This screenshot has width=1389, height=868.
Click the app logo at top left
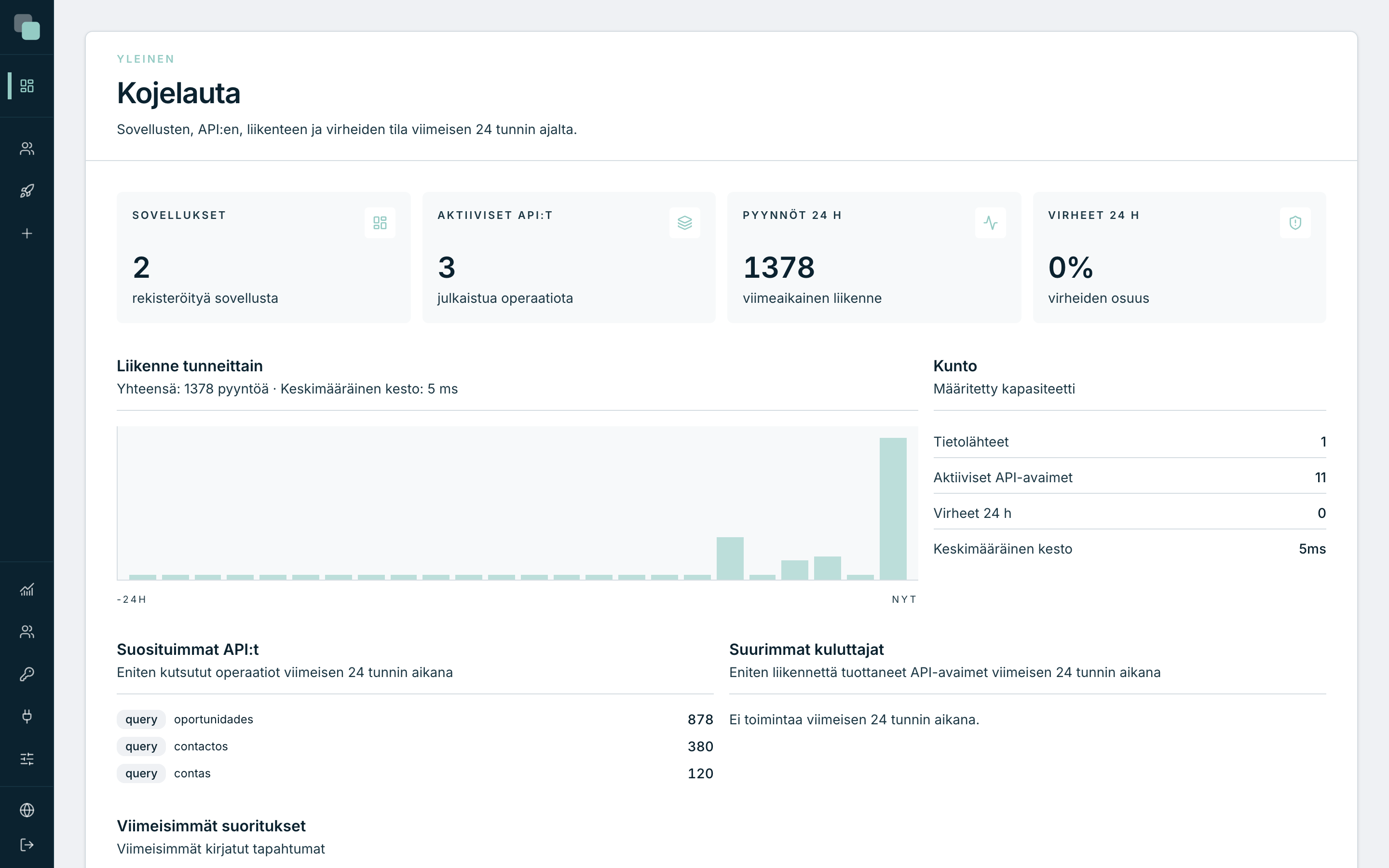pos(27,27)
